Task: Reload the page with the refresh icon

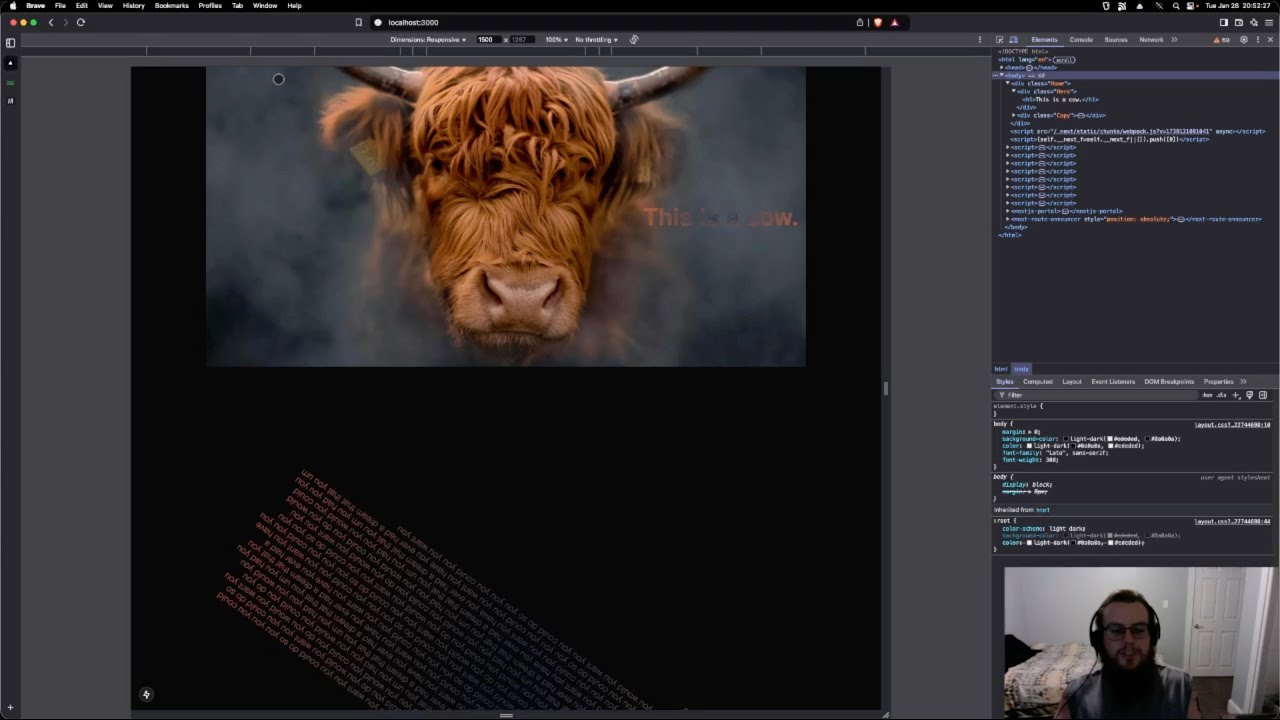Action: 81,22
